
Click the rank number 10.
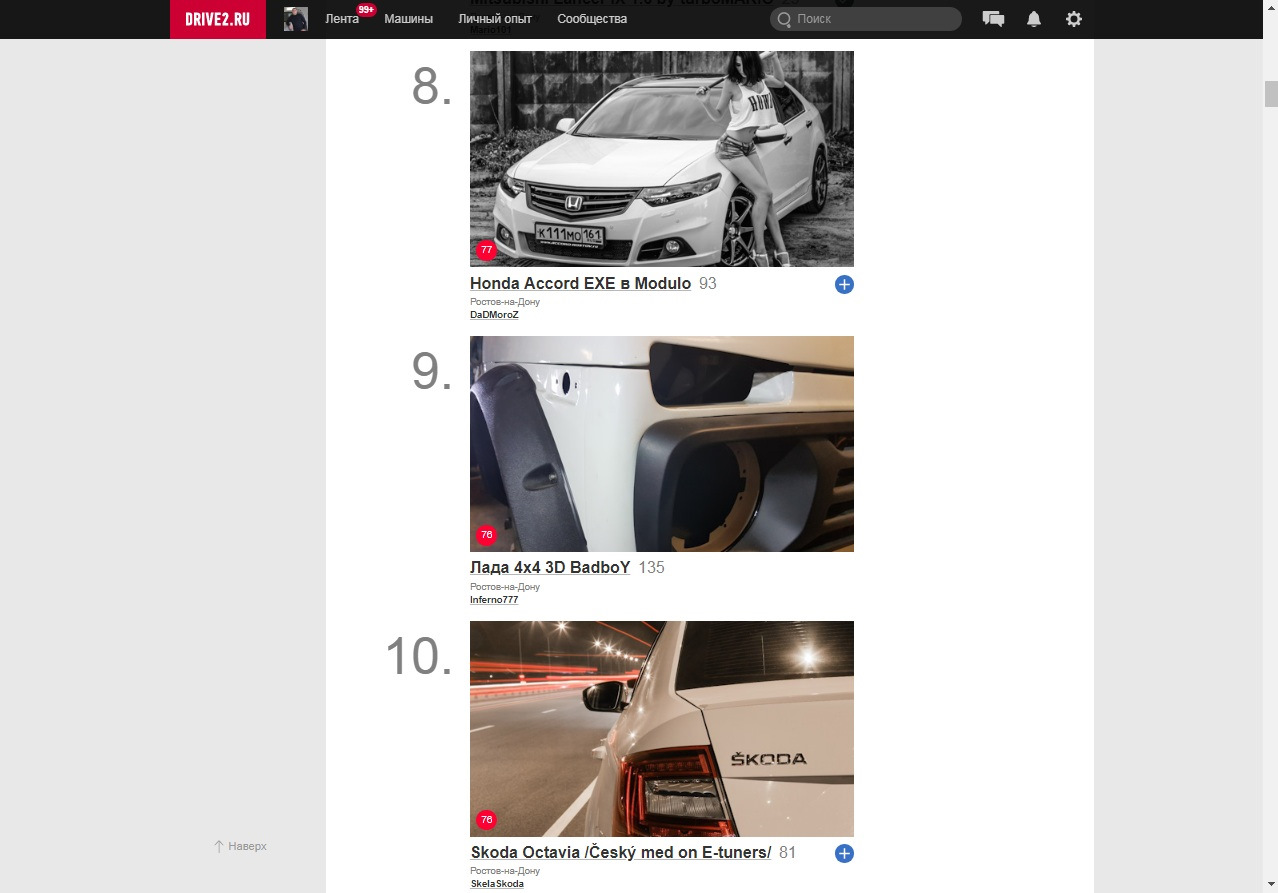click(419, 657)
